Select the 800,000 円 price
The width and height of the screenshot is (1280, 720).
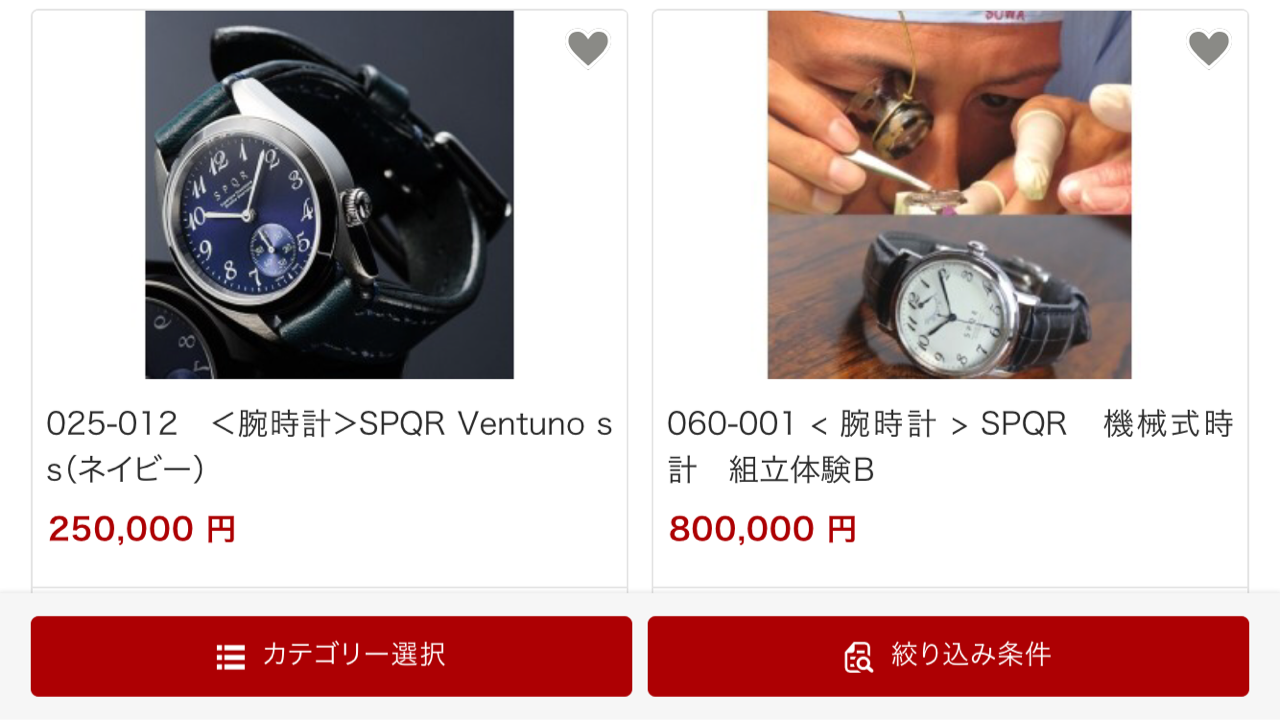(x=762, y=529)
